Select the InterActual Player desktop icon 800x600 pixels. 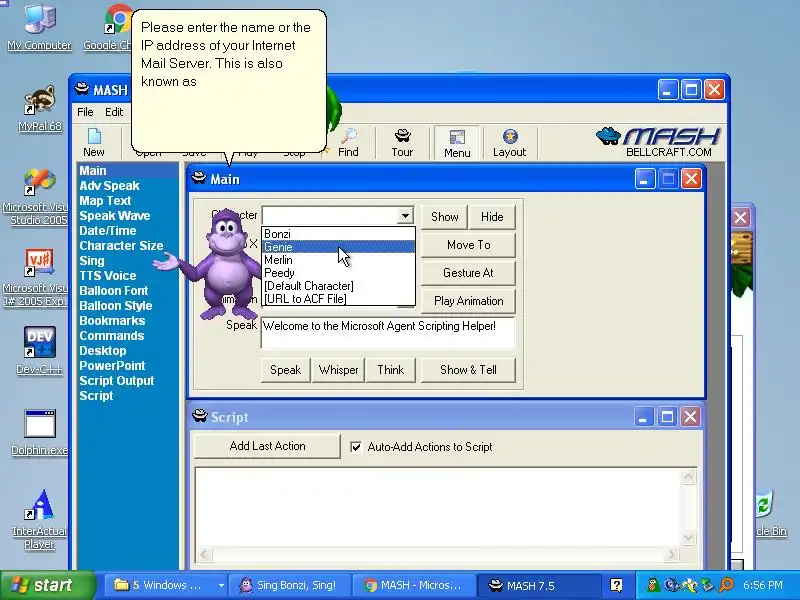(x=39, y=519)
